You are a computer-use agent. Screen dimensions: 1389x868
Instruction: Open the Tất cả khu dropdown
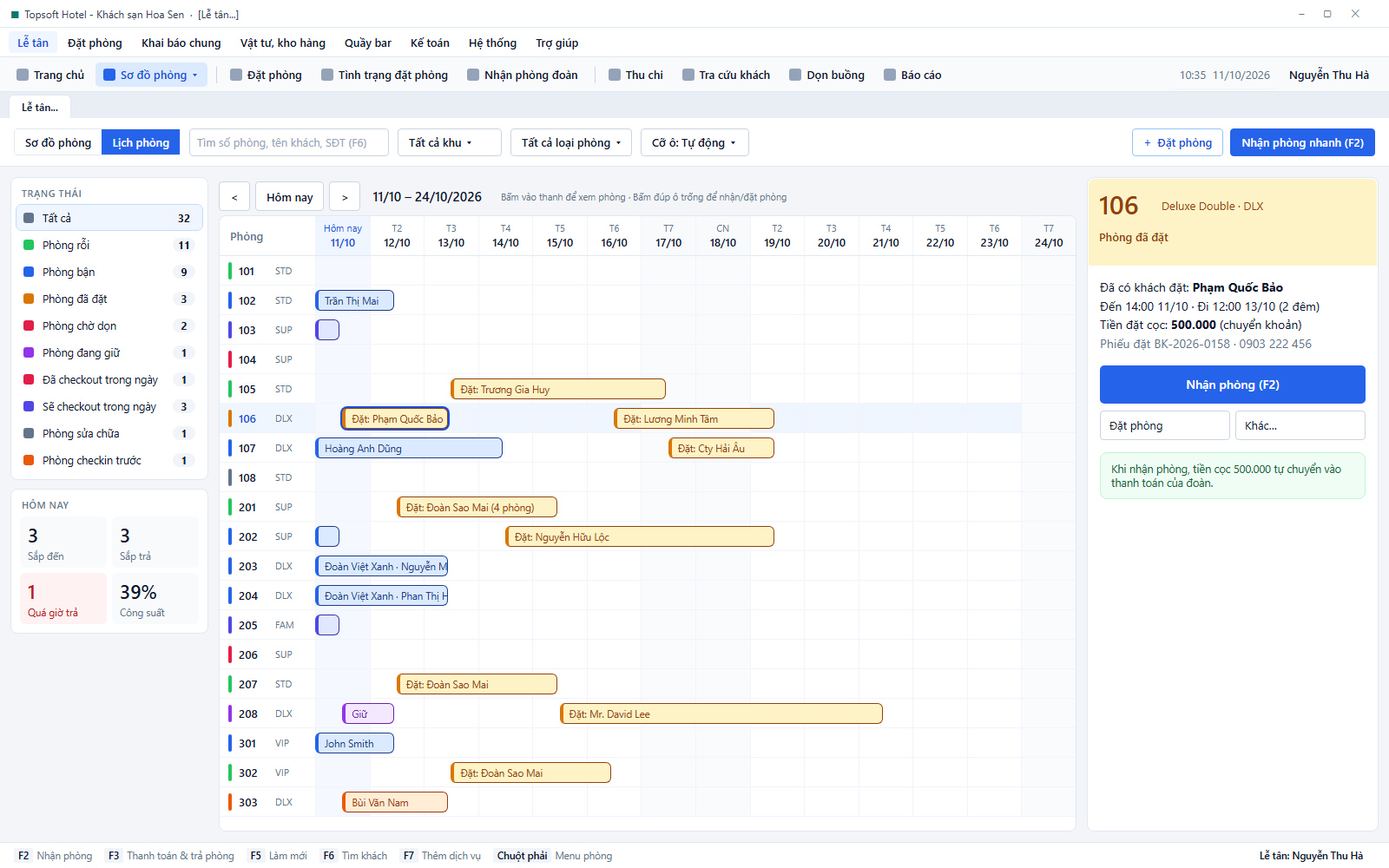450,142
